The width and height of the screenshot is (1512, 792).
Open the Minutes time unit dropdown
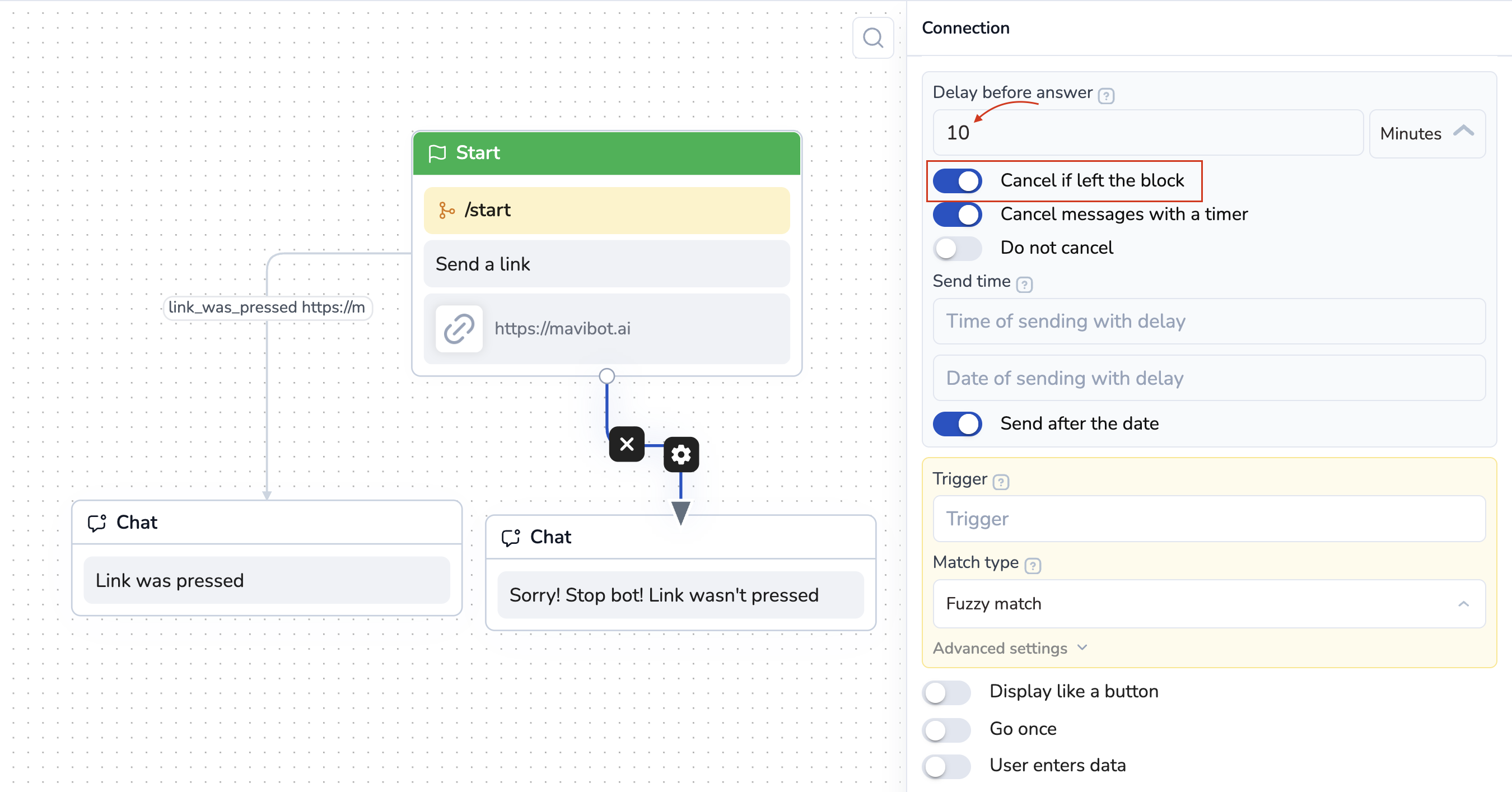coord(1426,133)
